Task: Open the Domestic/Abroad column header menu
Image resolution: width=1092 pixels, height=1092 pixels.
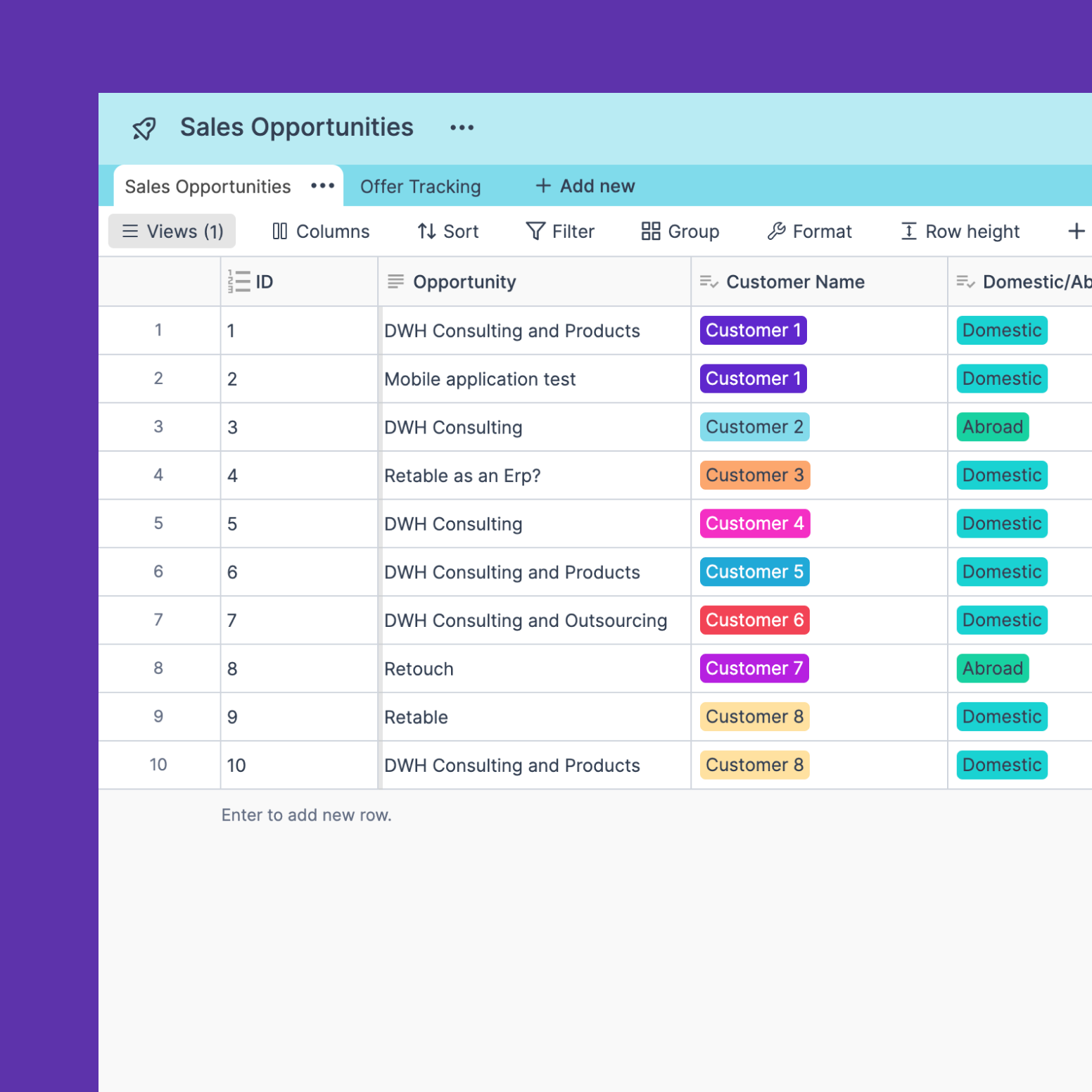Action: (x=965, y=281)
